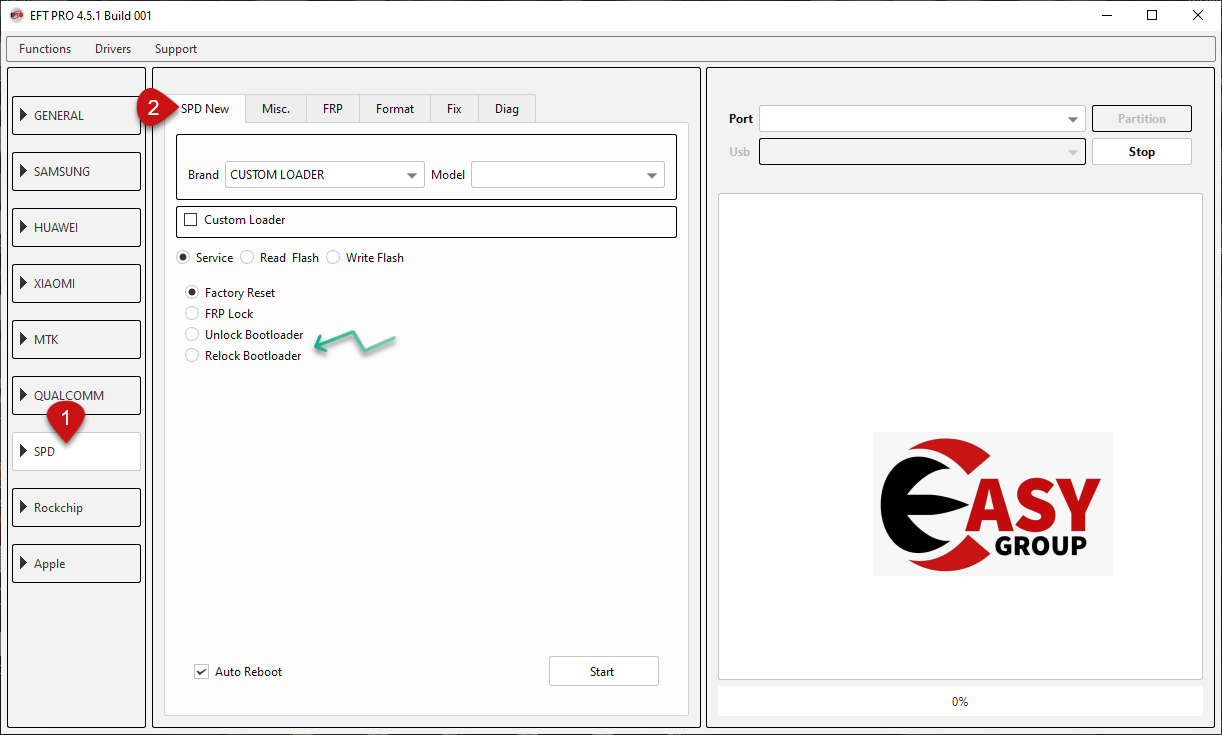Choose the FRP Lock option

click(x=192, y=314)
